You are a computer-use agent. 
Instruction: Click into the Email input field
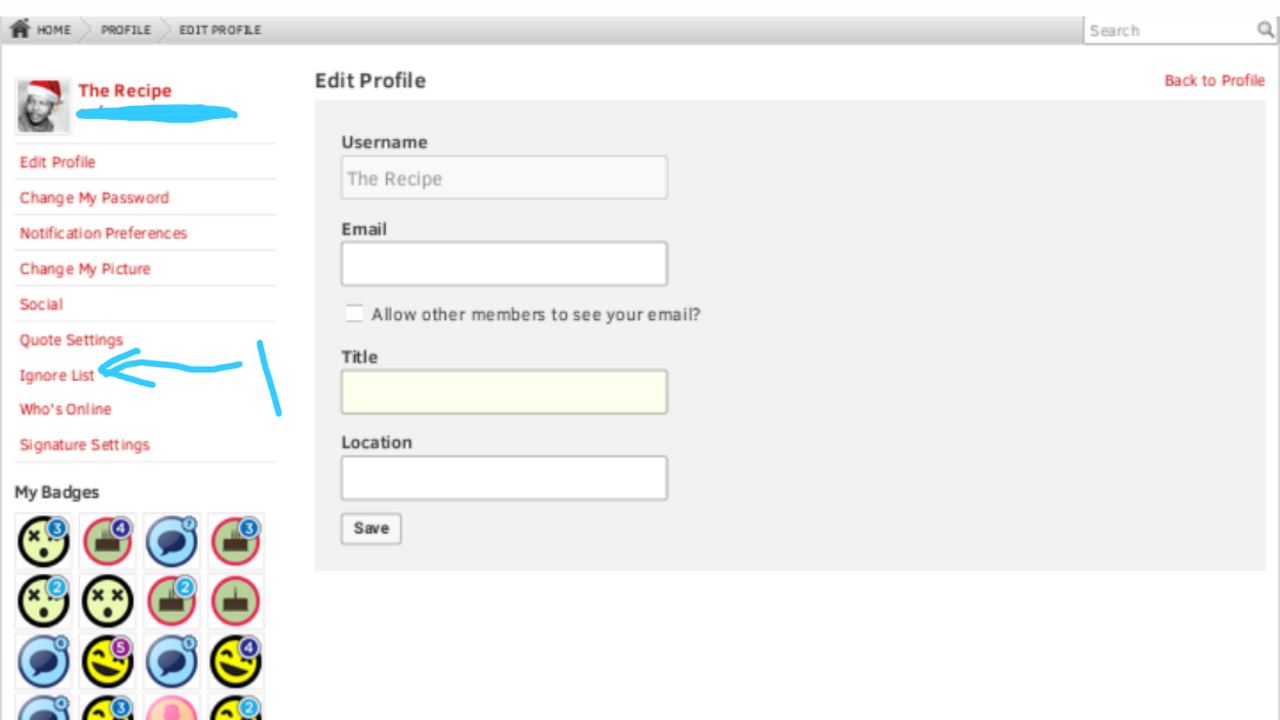coord(504,264)
